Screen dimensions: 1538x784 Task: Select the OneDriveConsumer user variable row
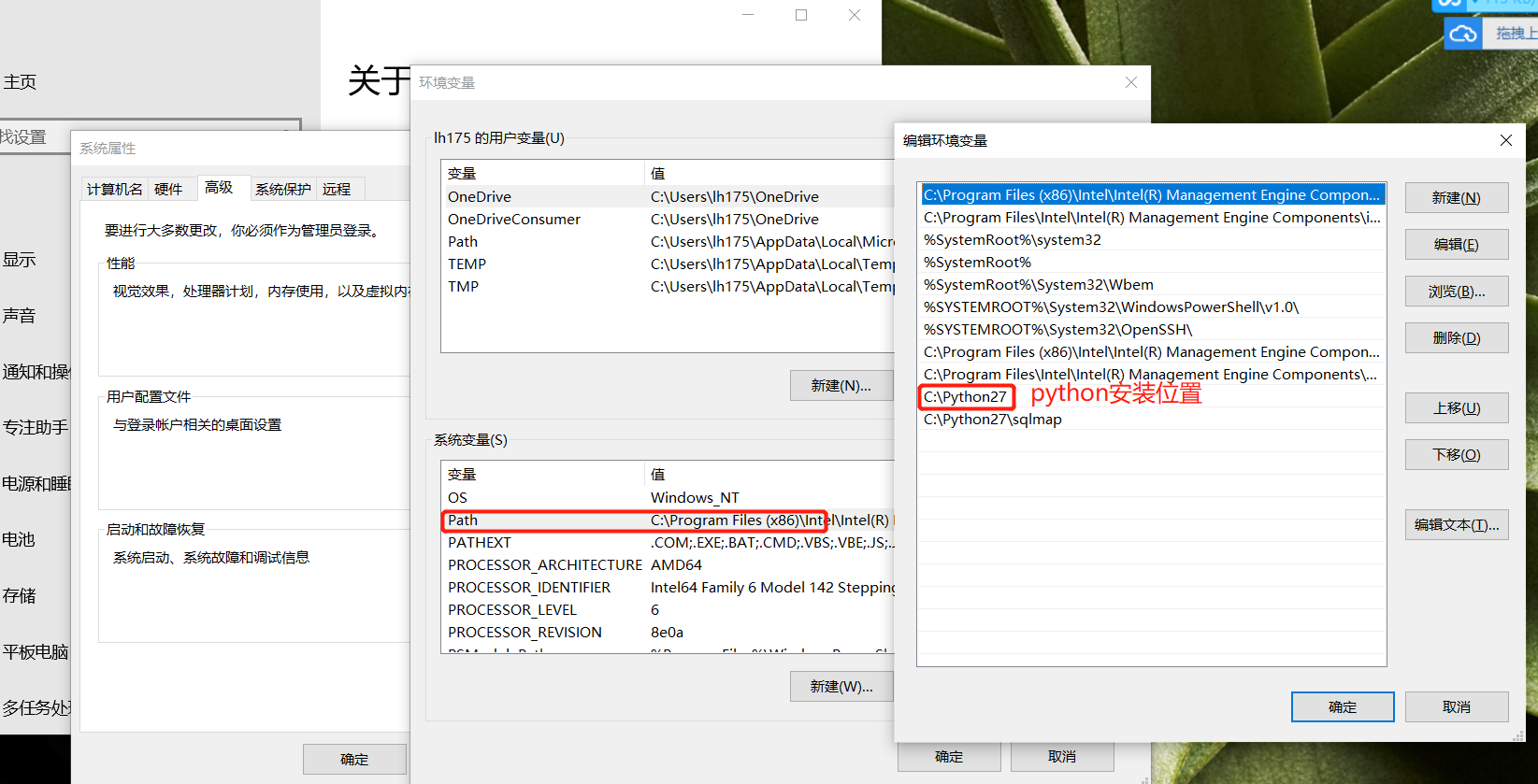[668, 220]
